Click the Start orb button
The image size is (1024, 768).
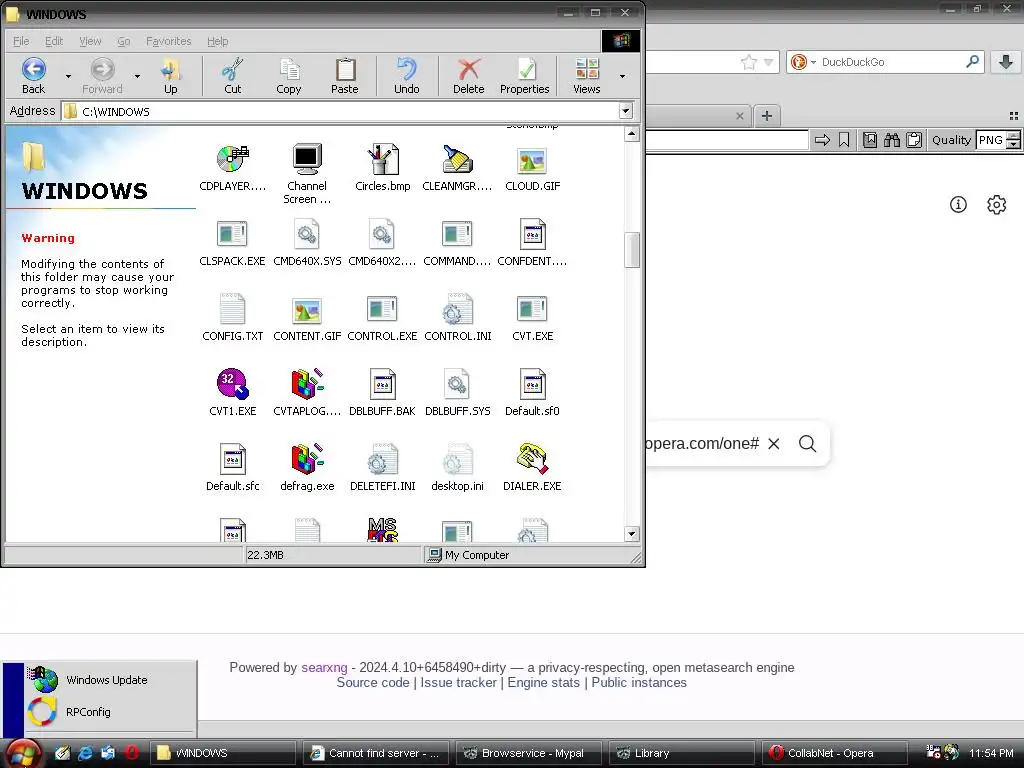click(23, 754)
